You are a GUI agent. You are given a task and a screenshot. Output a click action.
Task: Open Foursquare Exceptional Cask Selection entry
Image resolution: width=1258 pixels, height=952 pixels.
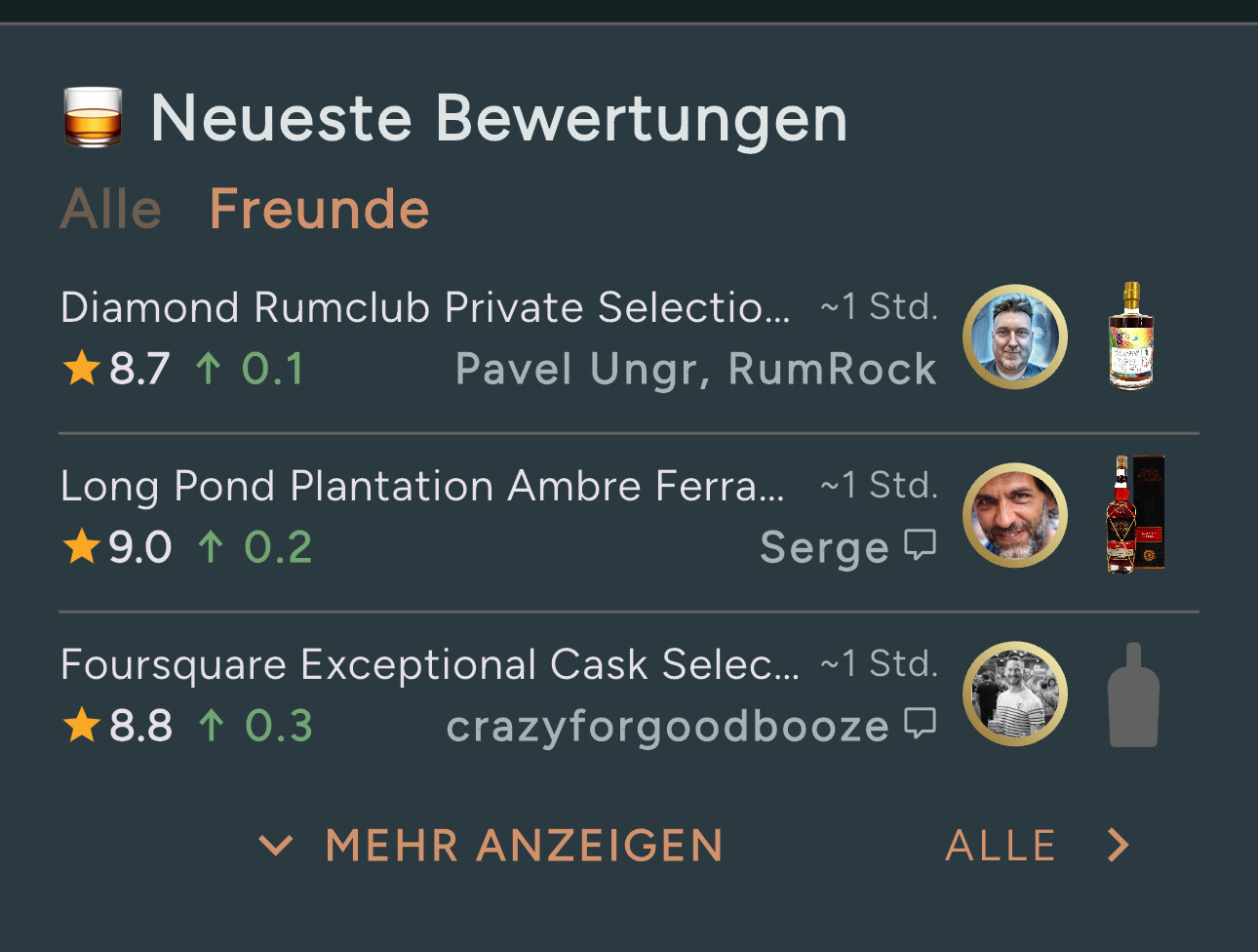pyautogui.click(x=429, y=664)
